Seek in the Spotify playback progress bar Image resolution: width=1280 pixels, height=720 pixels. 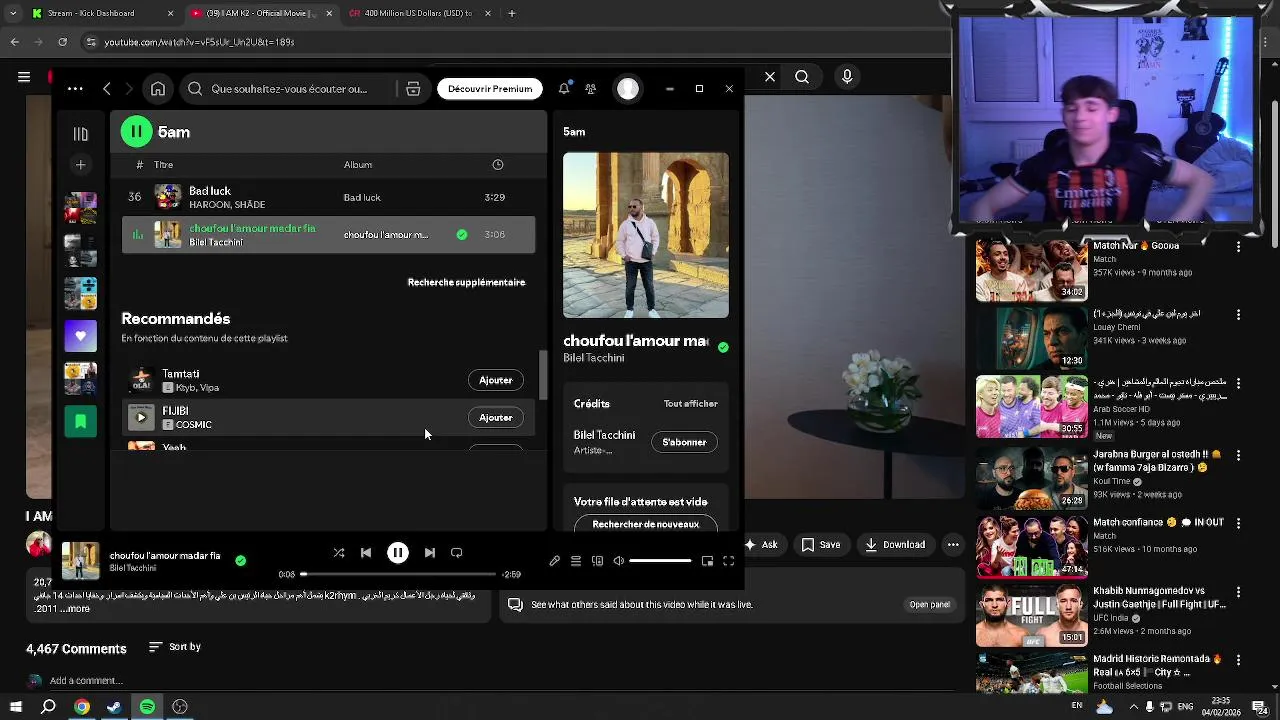[x=398, y=574]
